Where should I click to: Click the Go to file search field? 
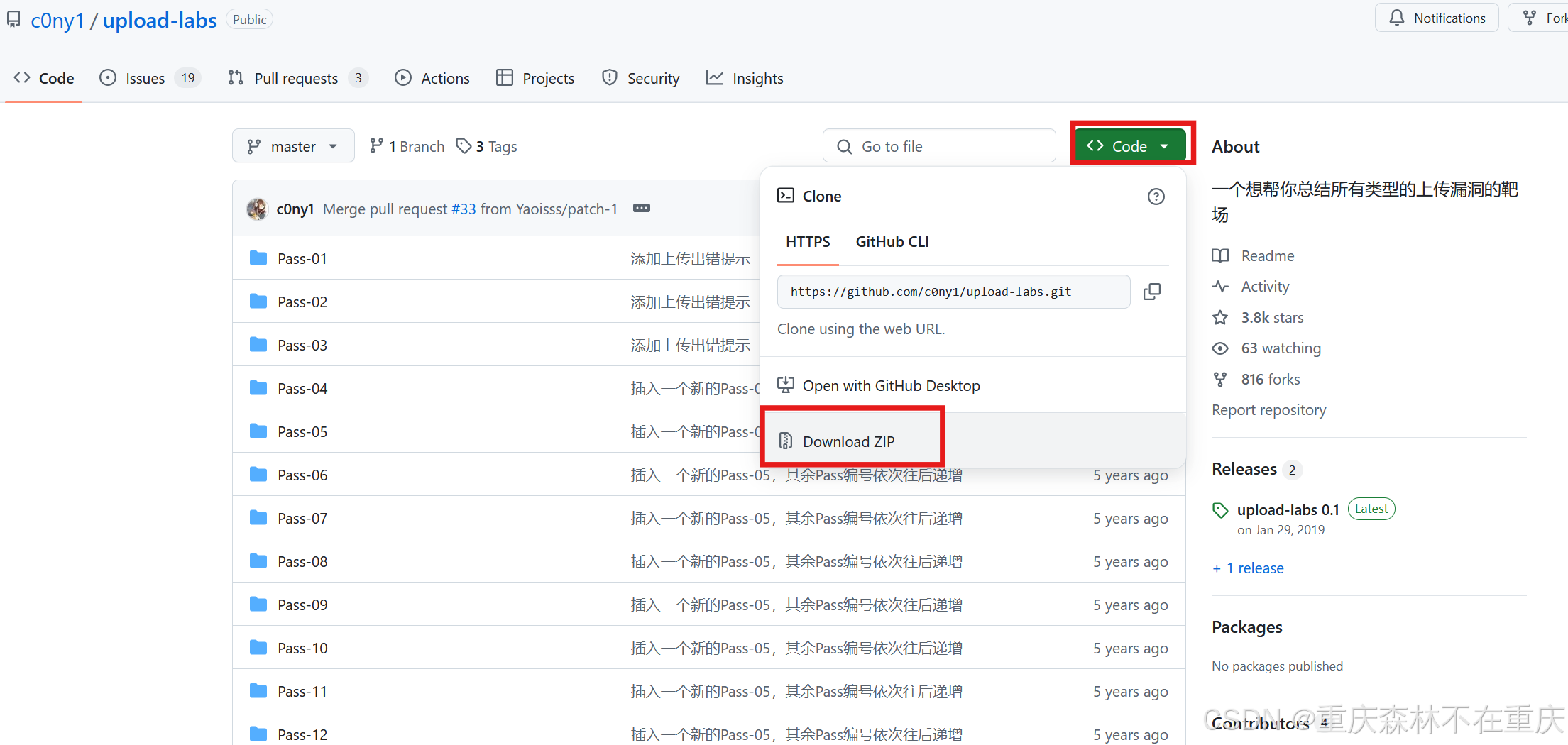tap(939, 146)
